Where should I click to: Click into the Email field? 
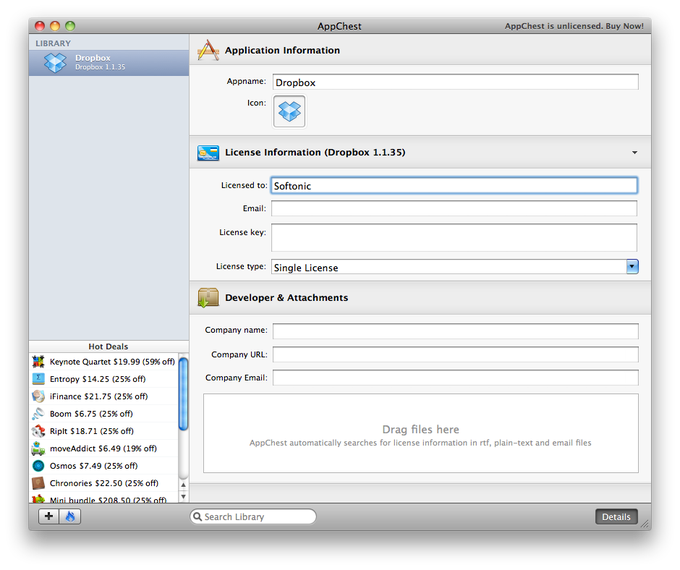pos(454,208)
